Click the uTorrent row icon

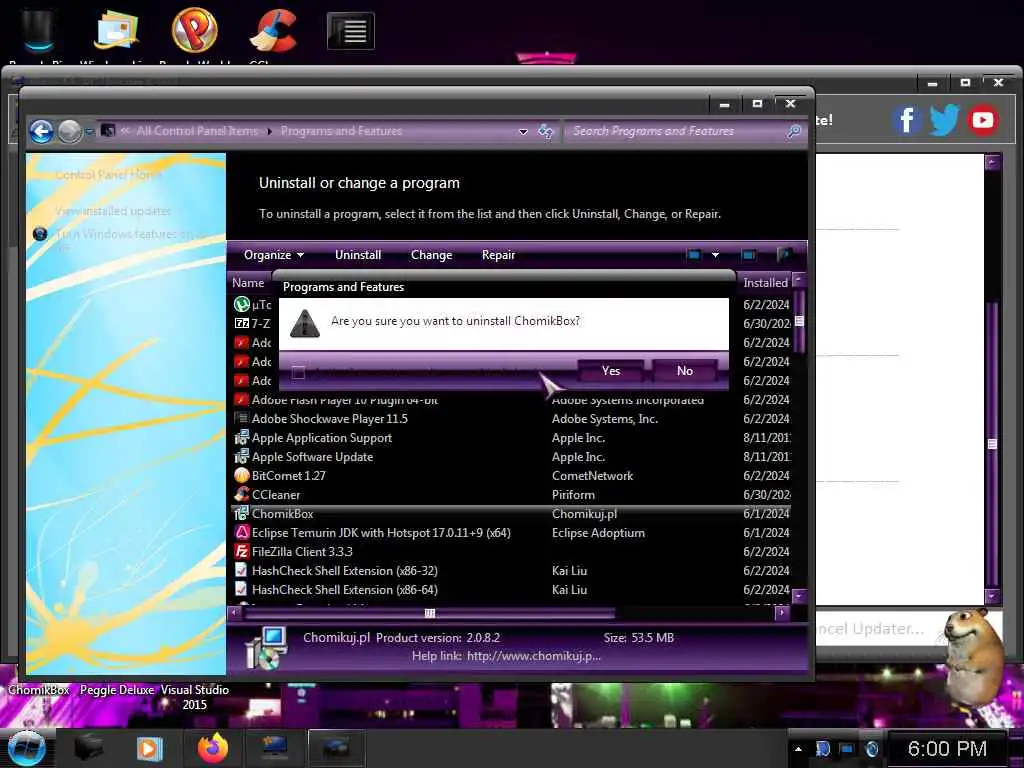pos(242,304)
